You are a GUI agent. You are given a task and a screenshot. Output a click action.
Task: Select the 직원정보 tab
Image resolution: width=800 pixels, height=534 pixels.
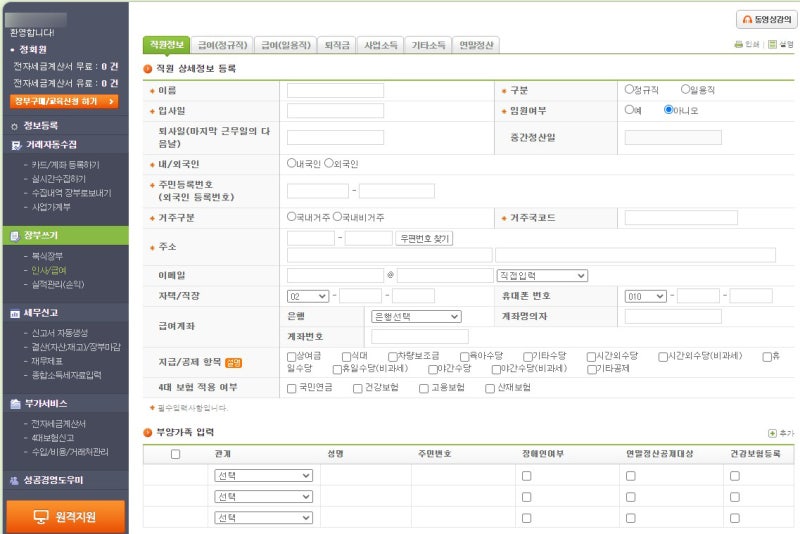coord(167,45)
